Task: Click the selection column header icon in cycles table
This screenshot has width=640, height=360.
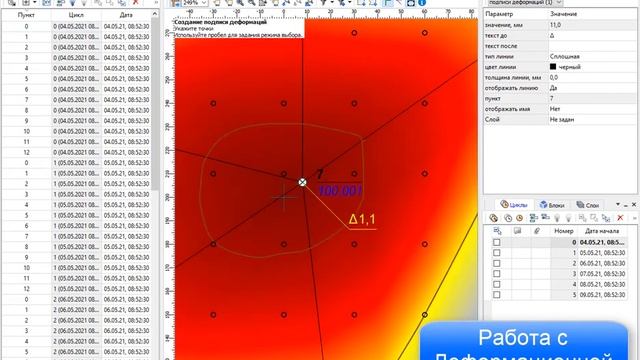Action: coord(497,231)
